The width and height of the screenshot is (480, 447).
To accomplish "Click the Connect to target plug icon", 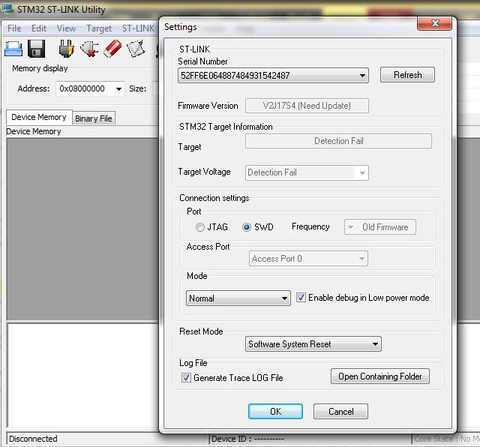I will tap(66, 49).
